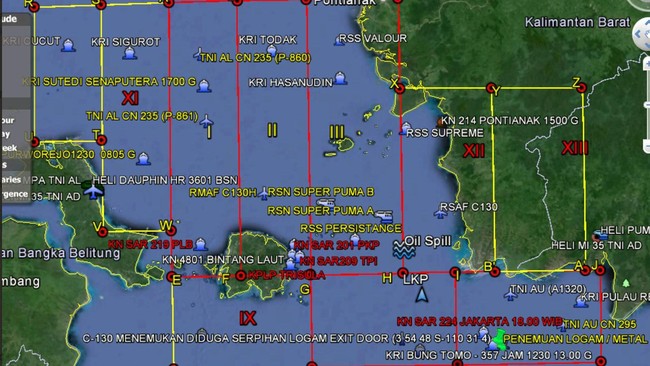Click the red waypoint circle at point X
This screenshot has width=650, height=366.
pyautogui.click(x=400, y=88)
